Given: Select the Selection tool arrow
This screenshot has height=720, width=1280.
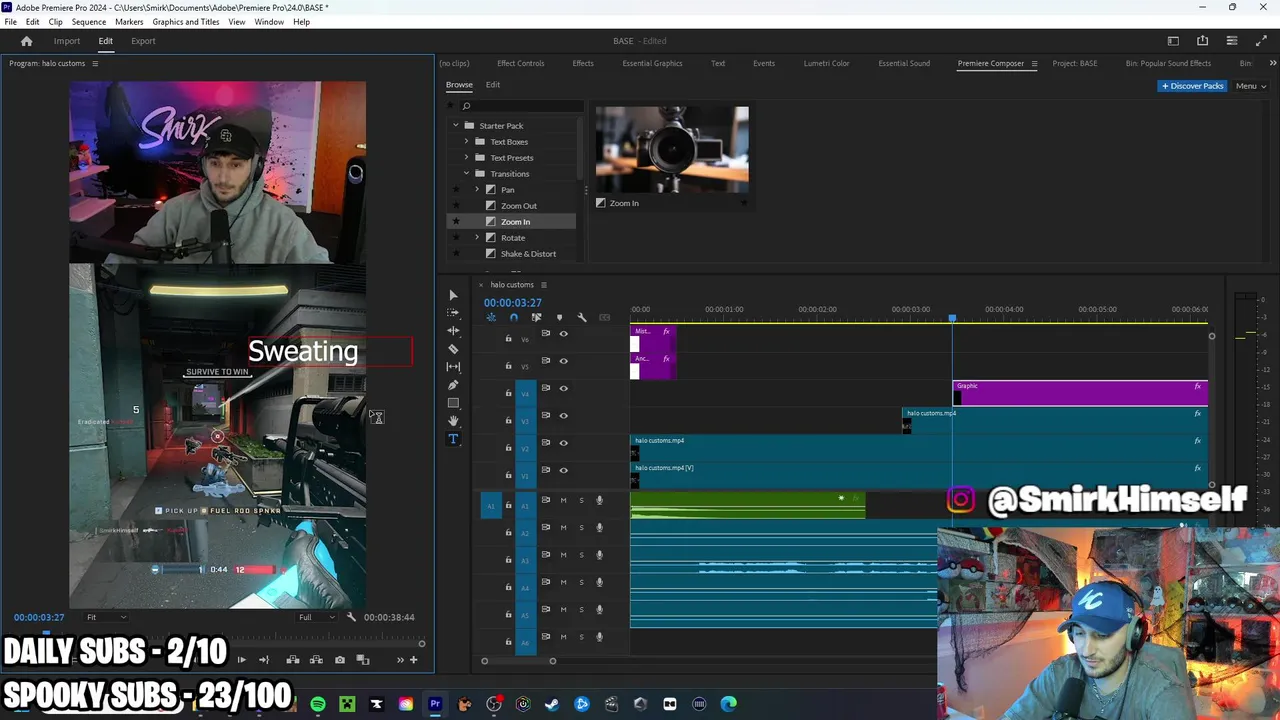Looking at the screenshot, I should coord(453,295).
